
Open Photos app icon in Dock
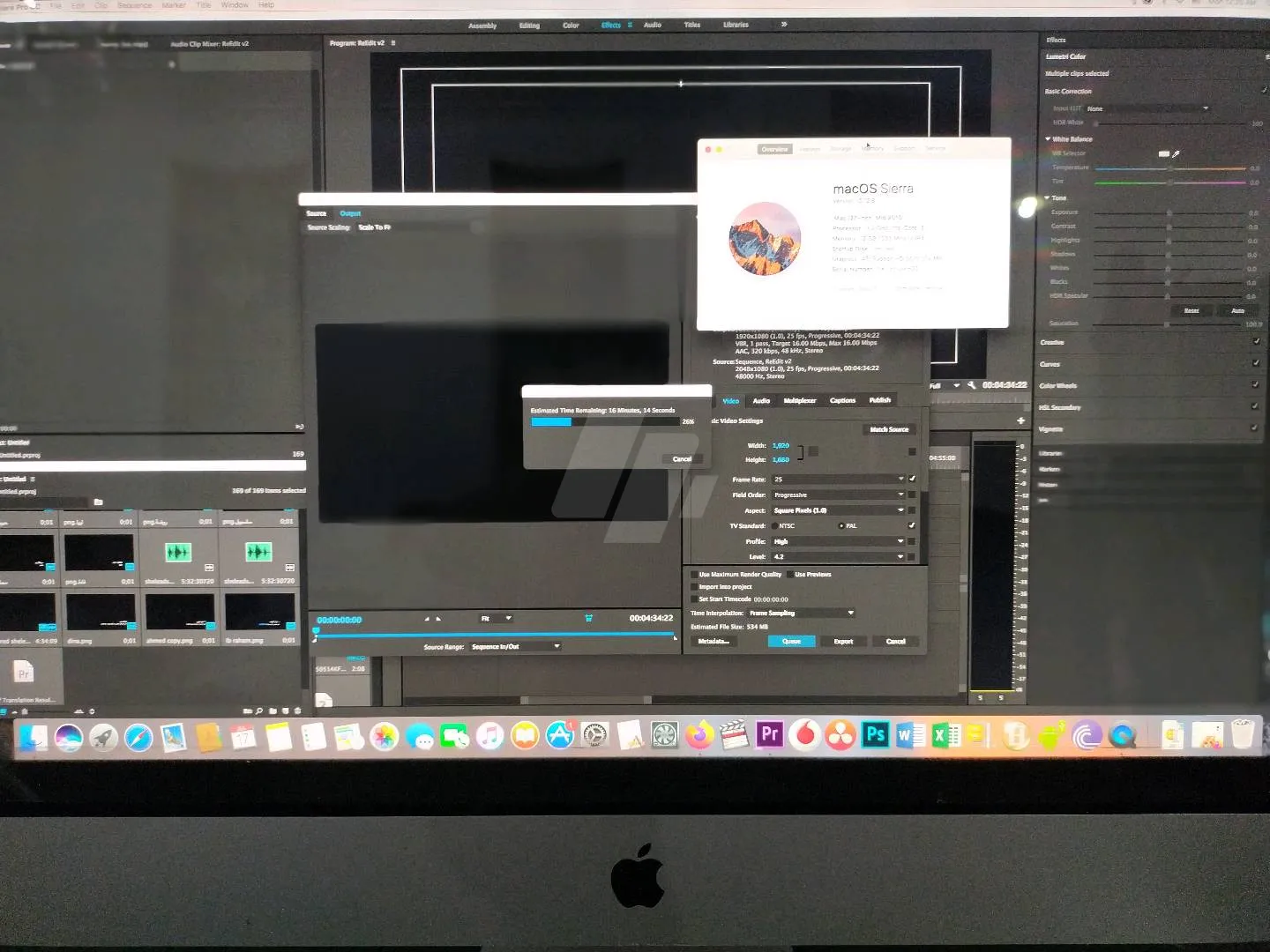384,737
